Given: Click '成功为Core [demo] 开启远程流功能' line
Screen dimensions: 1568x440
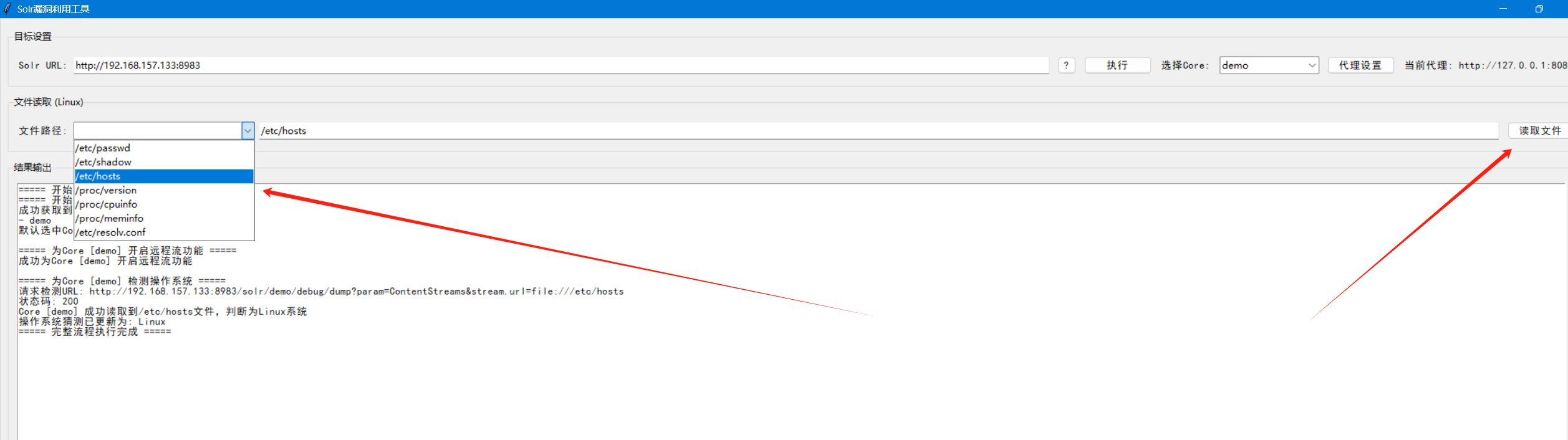Looking at the screenshot, I should point(105,261).
